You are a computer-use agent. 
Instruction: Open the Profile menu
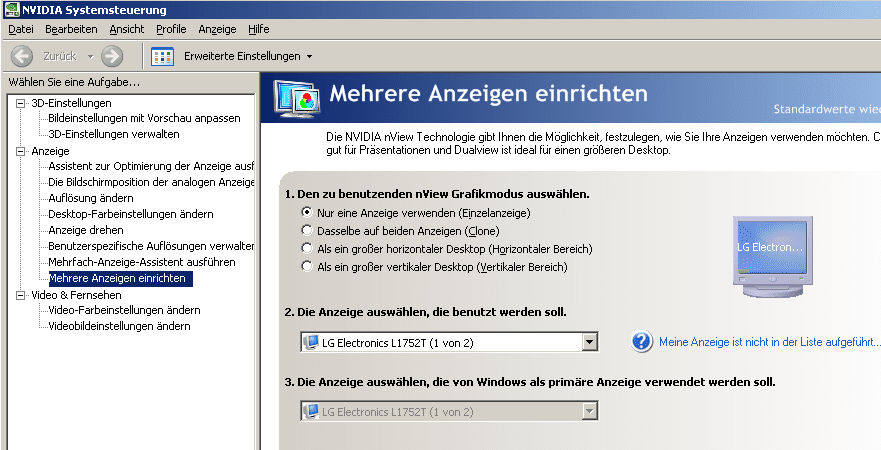171,29
